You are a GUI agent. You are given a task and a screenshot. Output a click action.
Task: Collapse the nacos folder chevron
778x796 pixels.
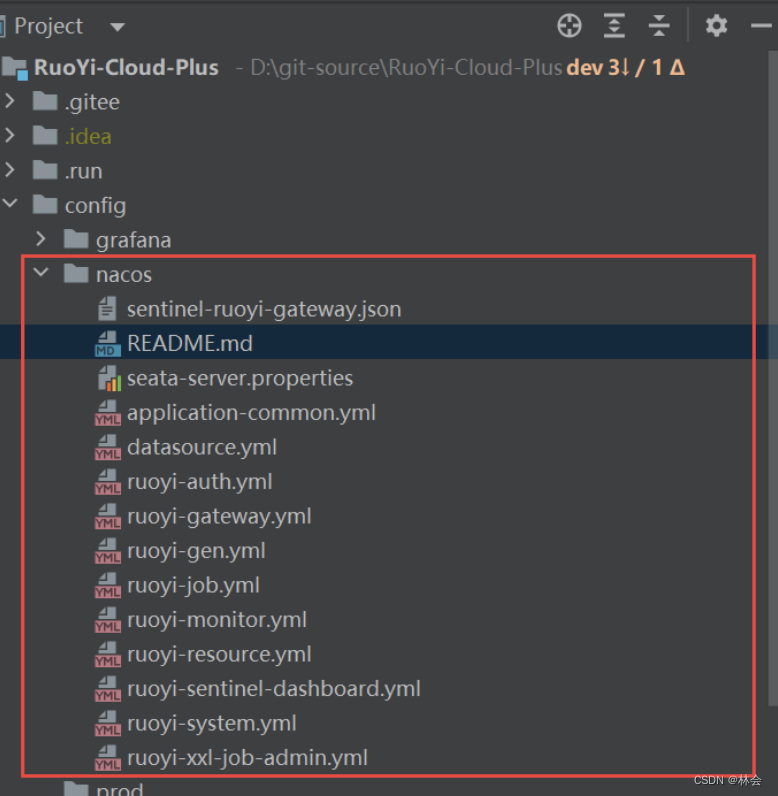(41, 273)
